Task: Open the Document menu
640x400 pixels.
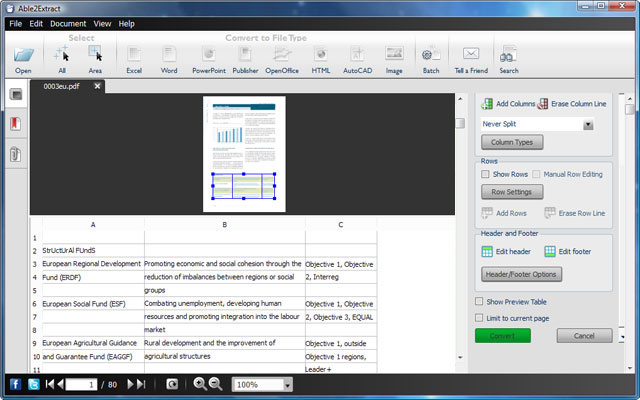Action: coord(68,24)
